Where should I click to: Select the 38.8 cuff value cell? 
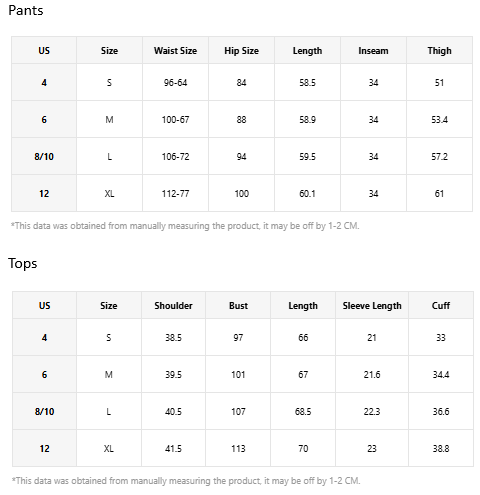pos(441,448)
